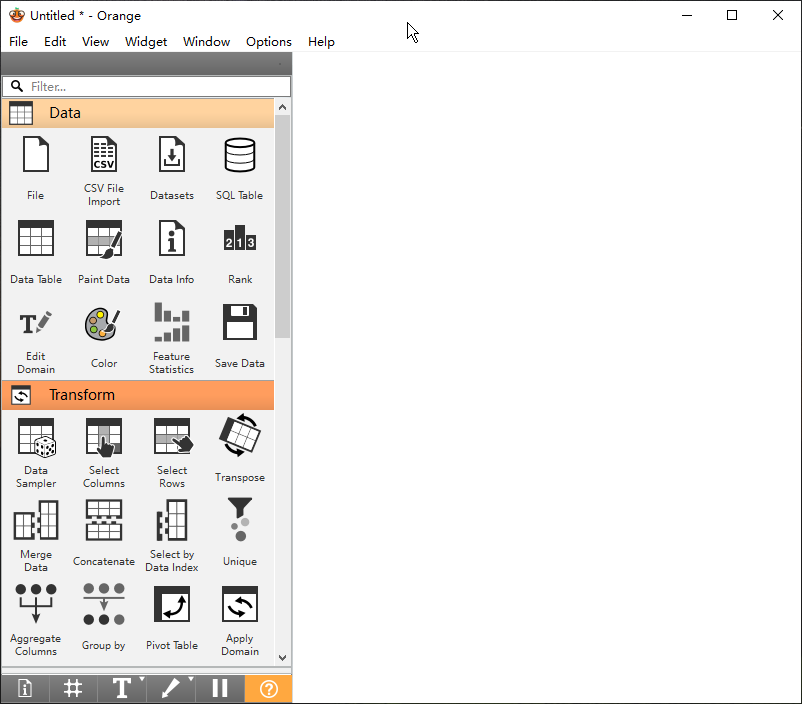The height and width of the screenshot is (704, 802).
Task: Add the Rank widget
Action: click(x=239, y=252)
